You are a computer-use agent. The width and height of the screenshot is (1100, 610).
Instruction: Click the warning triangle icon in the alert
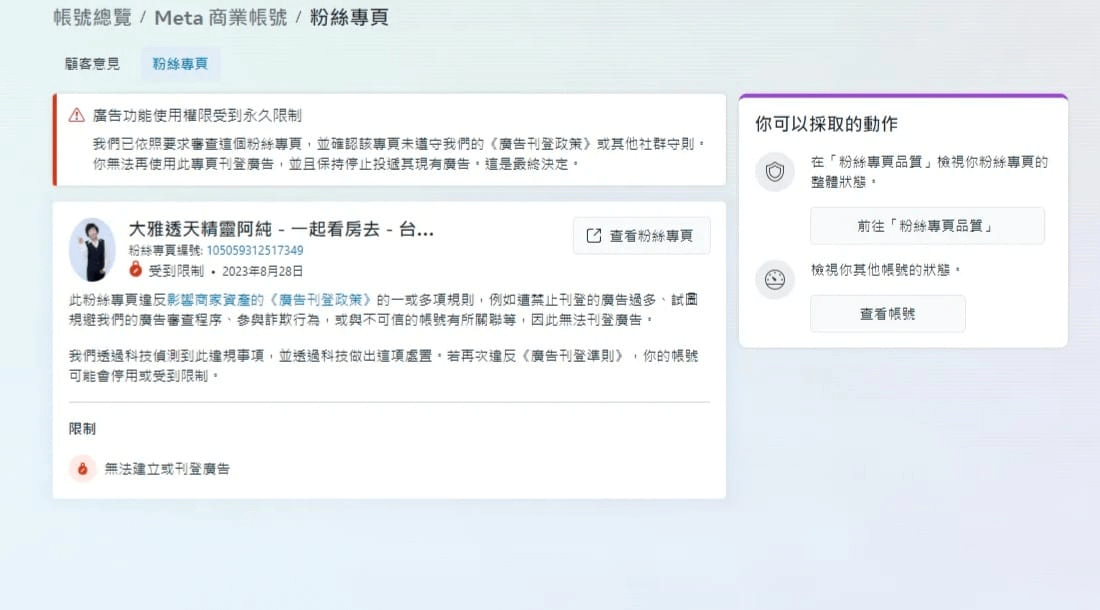[76, 116]
